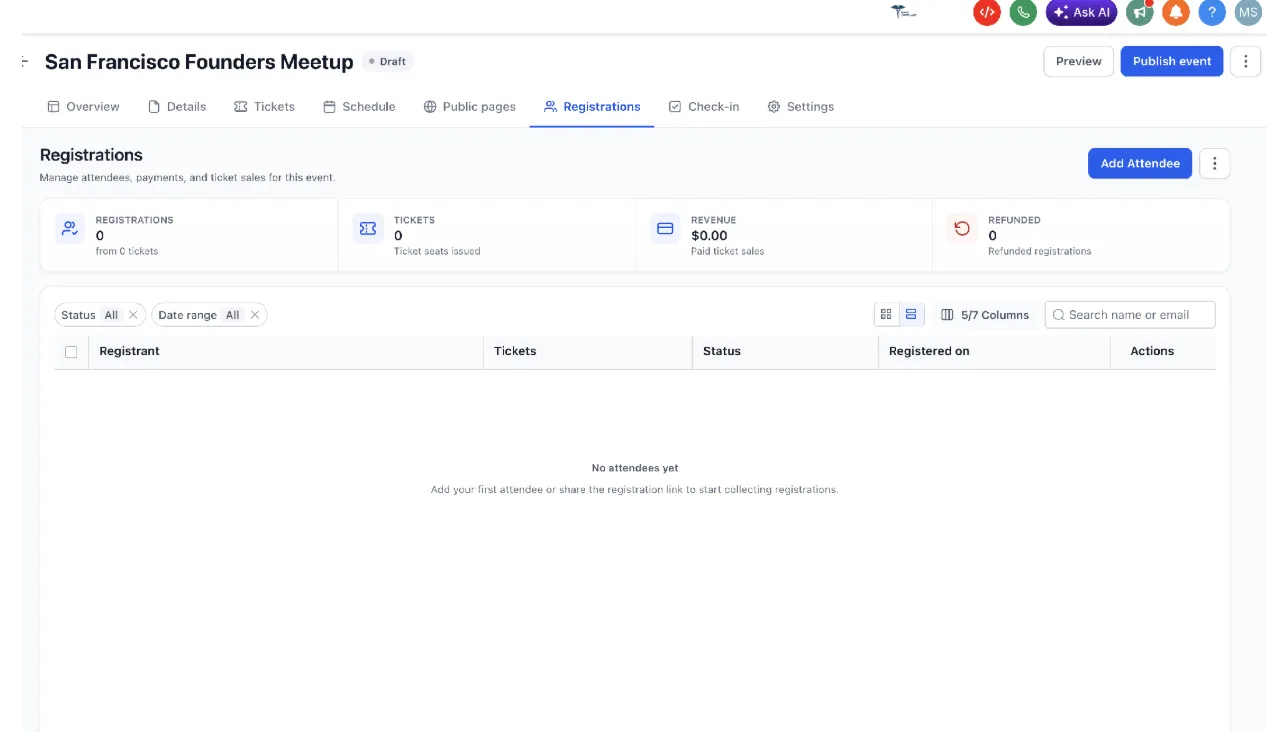Image resolution: width=1266 pixels, height=732 pixels.
Task: Click the No attendees yet message
Action: coord(635,468)
